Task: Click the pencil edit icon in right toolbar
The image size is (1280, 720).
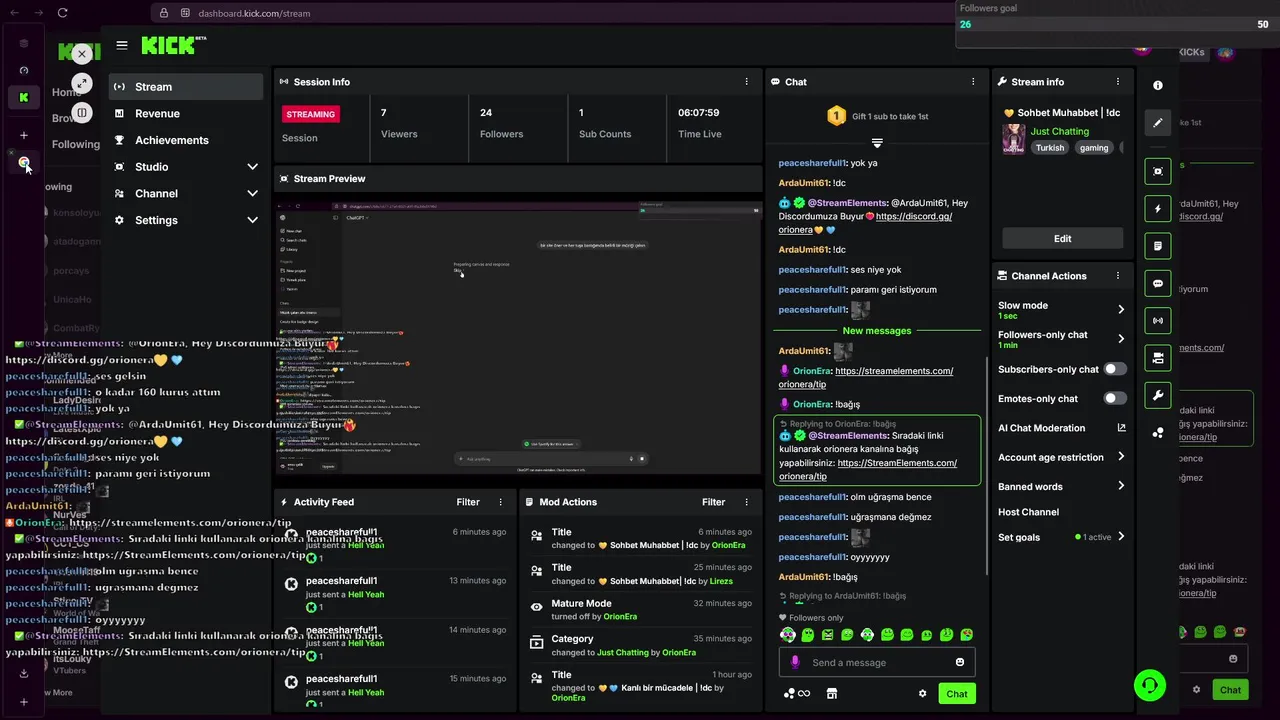Action: [x=1158, y=123]
